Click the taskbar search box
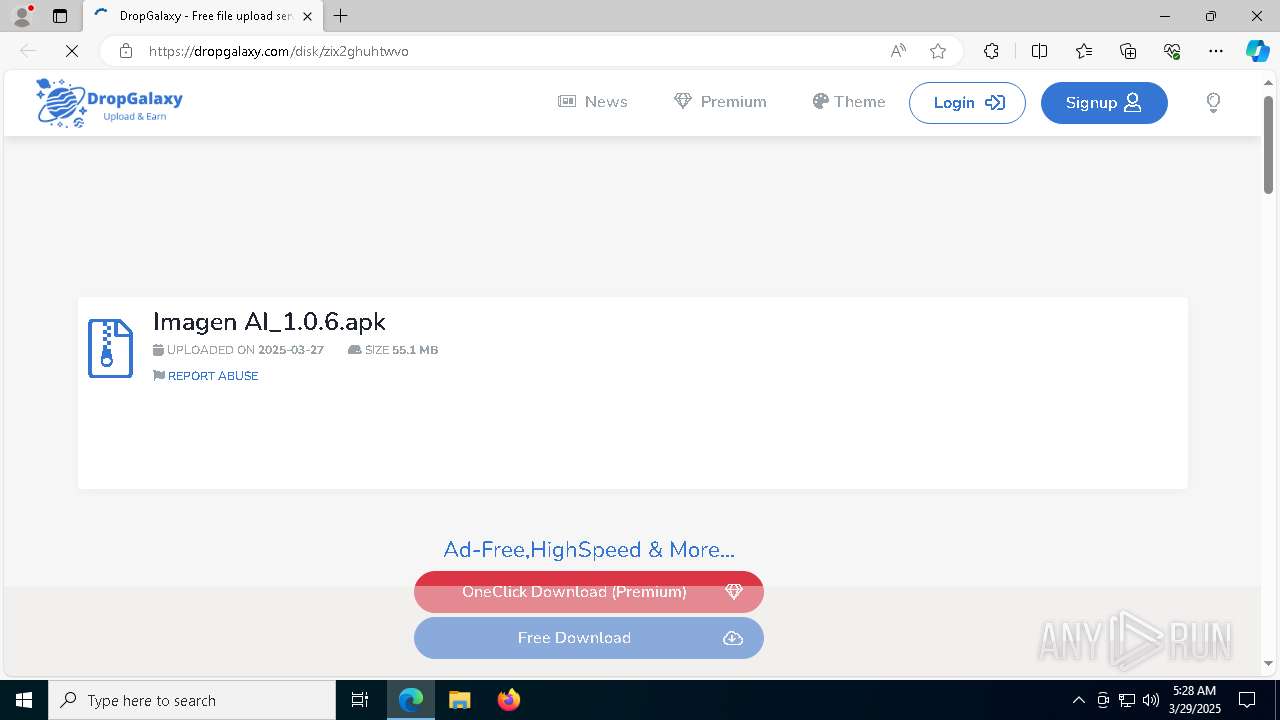Viewport: 1280px width, 720px height. click(x=192, y=700)
